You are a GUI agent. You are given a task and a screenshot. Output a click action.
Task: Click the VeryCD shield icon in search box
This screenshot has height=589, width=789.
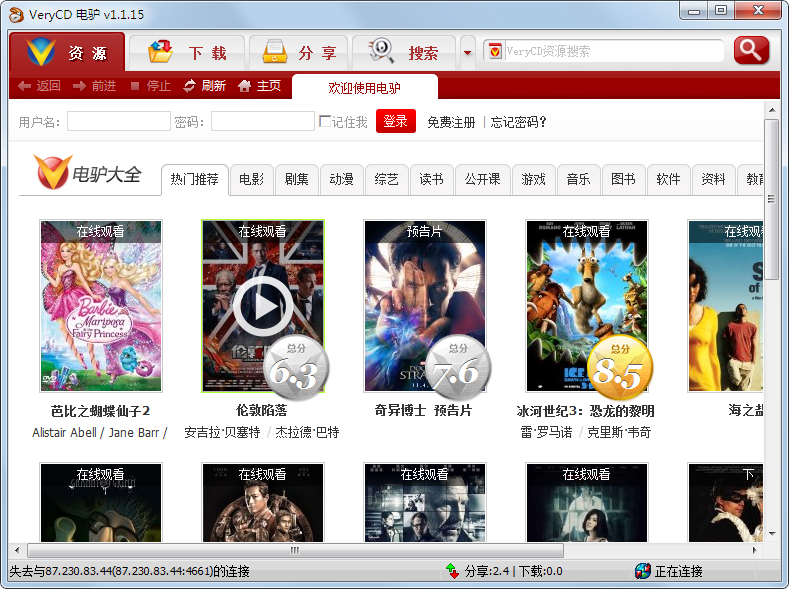tap(495, 51)
